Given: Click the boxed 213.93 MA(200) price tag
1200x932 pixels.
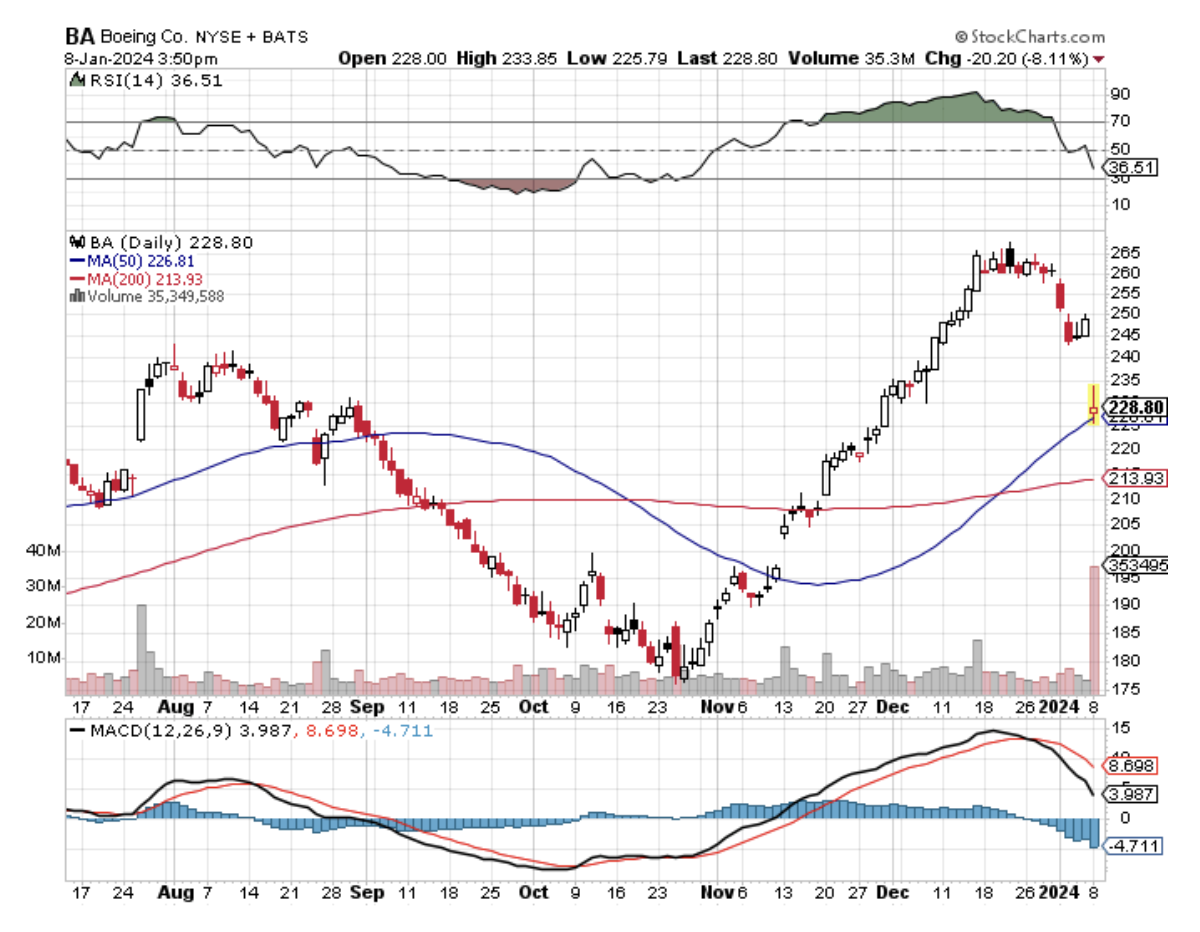Looking at the screenshot, I should click(1132, 479).
